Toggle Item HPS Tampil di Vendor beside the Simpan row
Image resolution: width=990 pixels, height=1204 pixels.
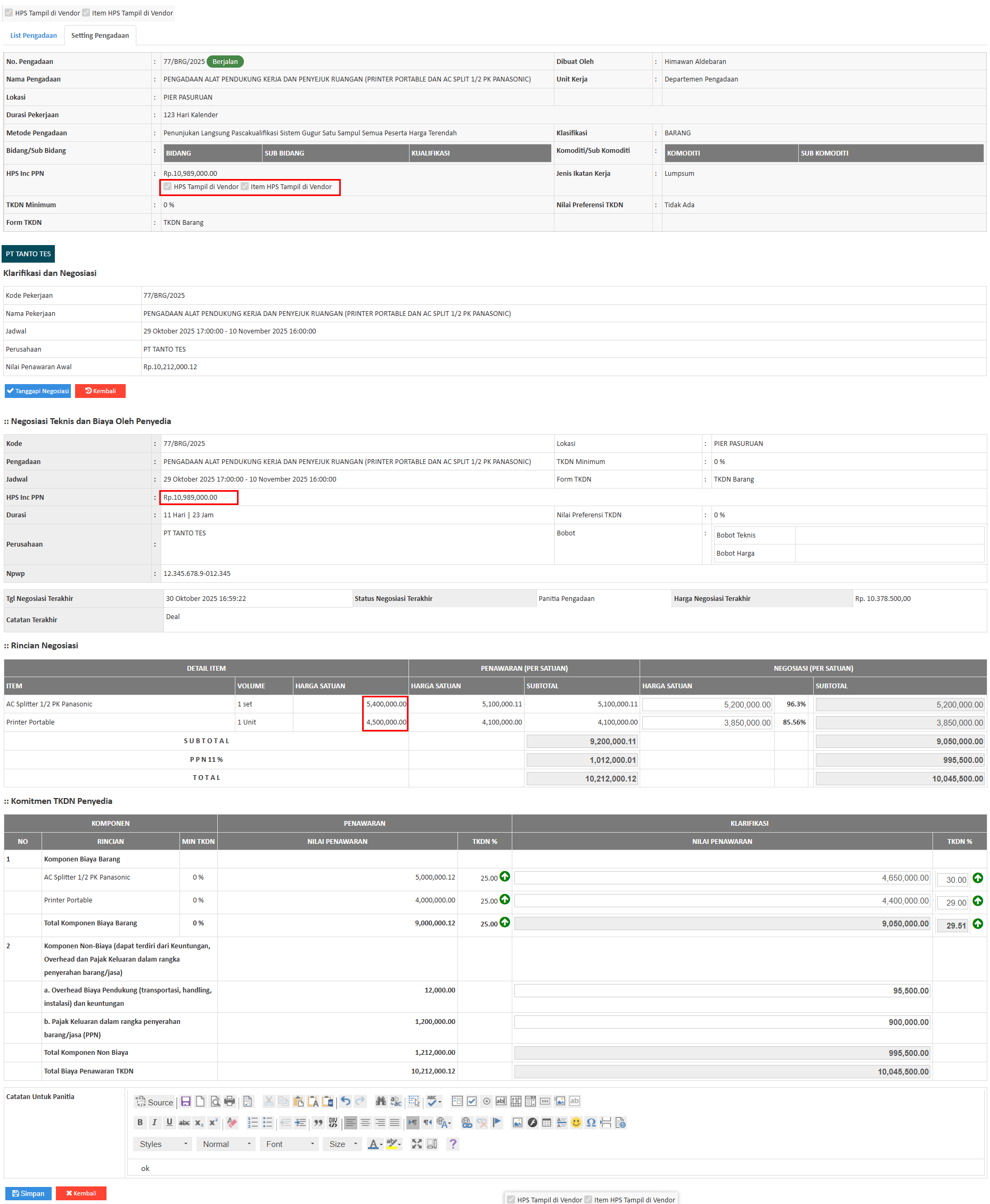pyautogui.click(x=588, y=1199)
